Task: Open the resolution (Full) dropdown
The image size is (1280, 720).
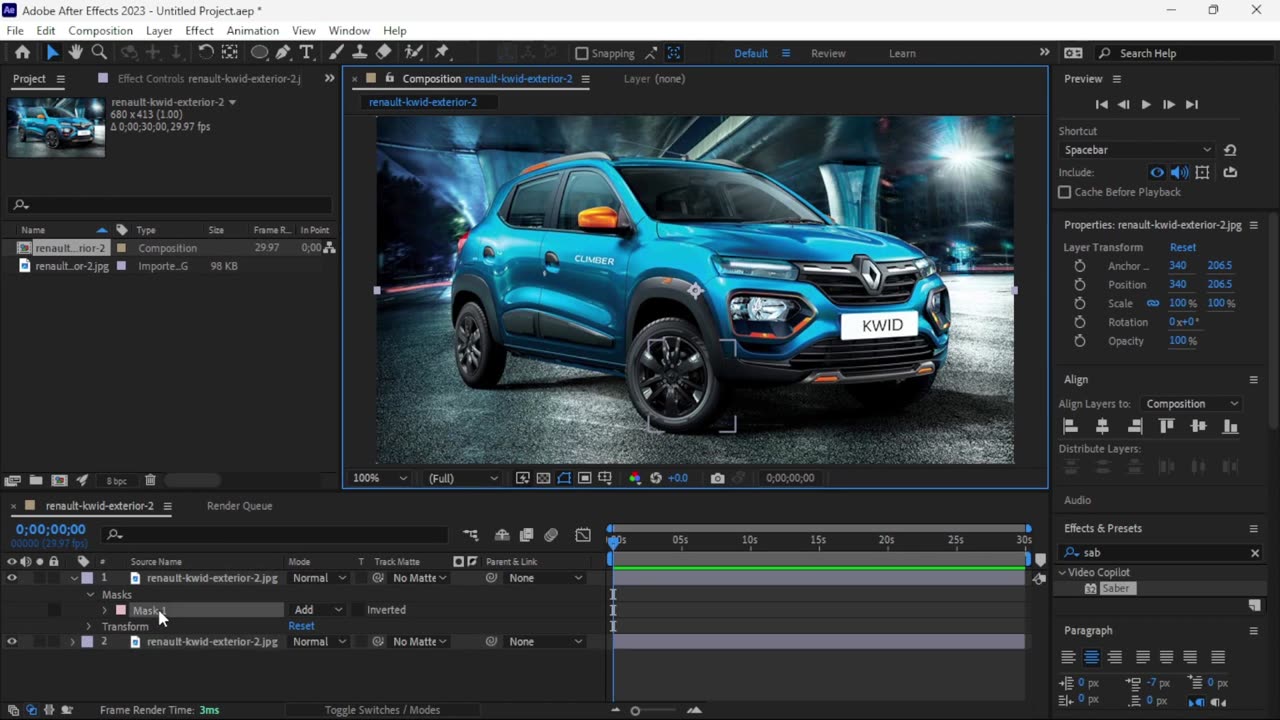Action: [463, 478]
